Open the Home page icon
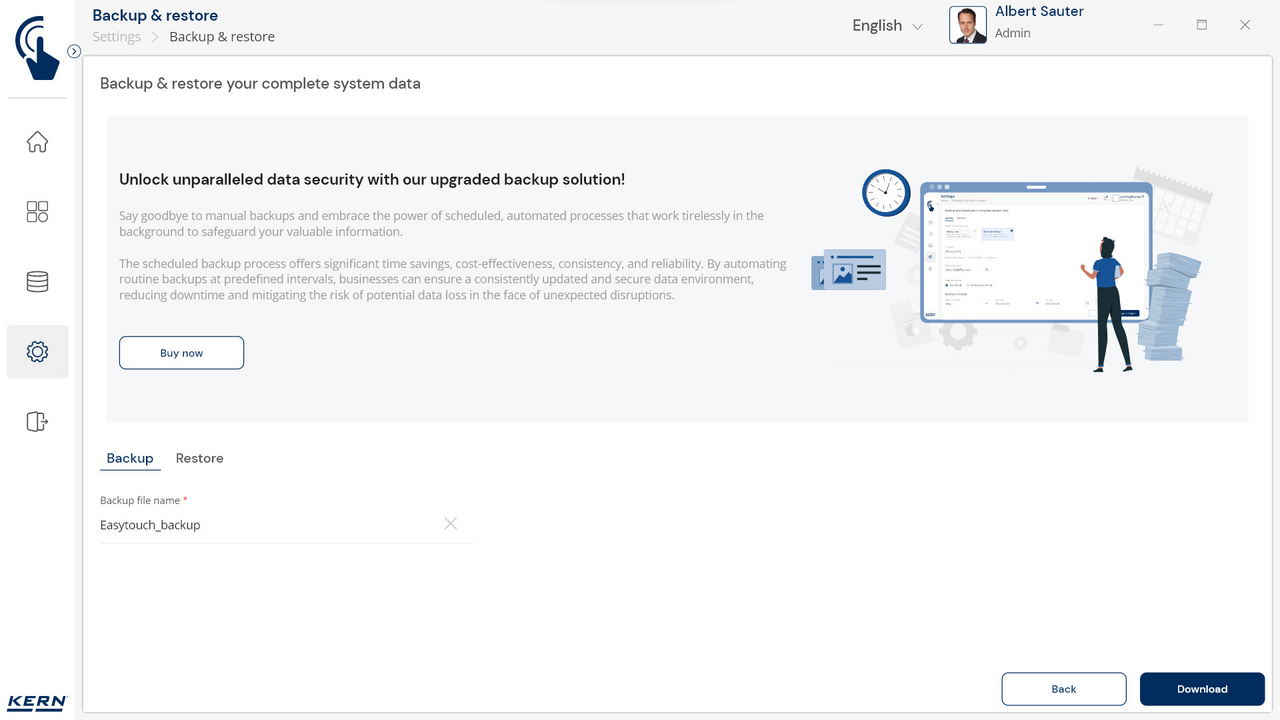Screen dimensions: 1280x720 (x=37, y=142)
